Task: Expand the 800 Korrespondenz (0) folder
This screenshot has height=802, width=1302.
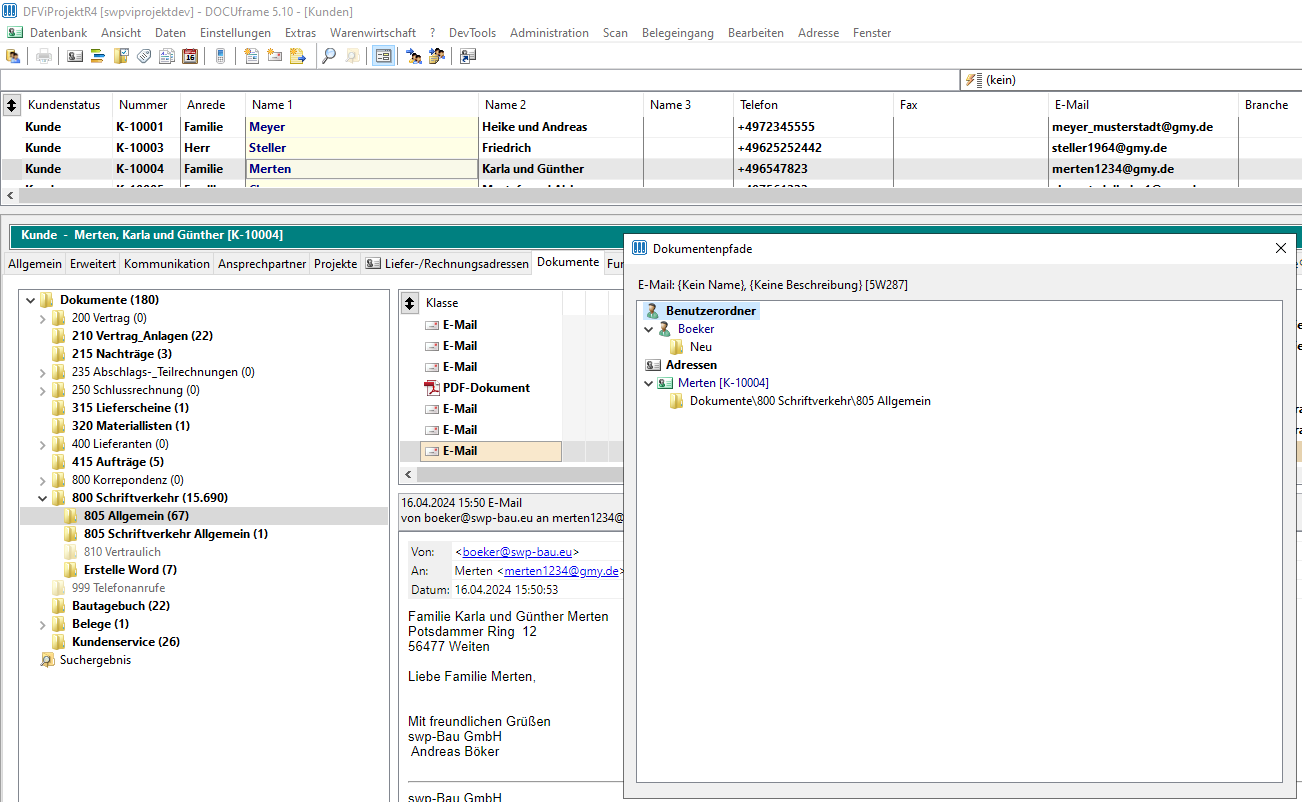Action: [43, 480]
